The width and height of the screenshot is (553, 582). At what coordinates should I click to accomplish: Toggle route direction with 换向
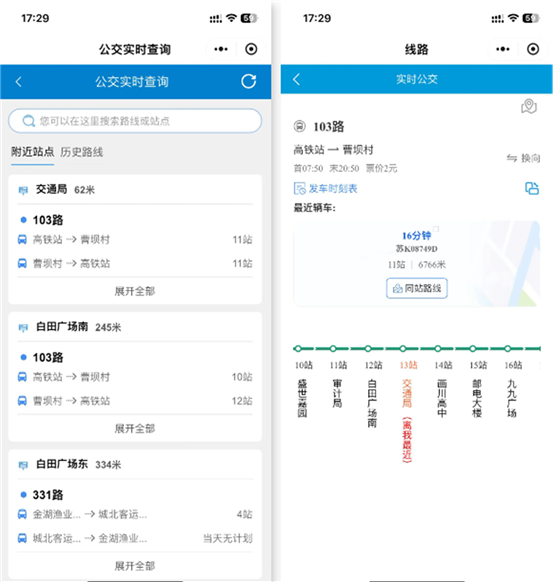[523, 158]
